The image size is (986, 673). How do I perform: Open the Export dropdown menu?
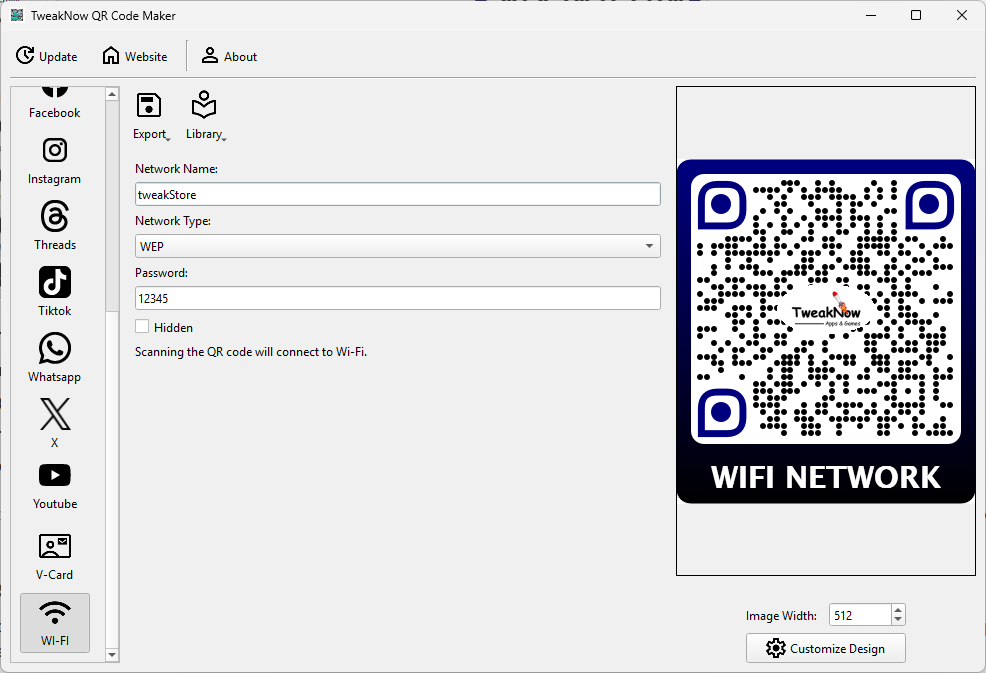(150, 117)
